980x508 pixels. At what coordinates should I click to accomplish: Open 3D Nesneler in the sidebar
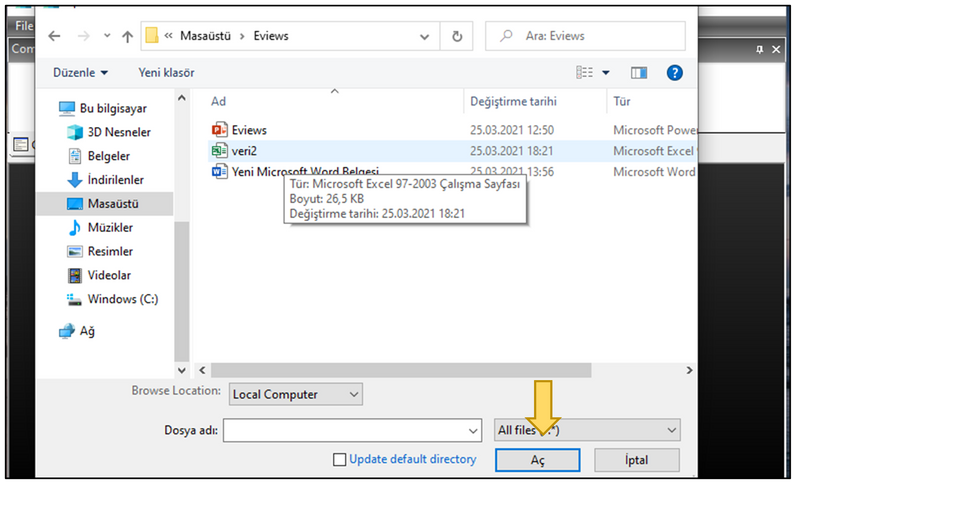tap(109, 132)
